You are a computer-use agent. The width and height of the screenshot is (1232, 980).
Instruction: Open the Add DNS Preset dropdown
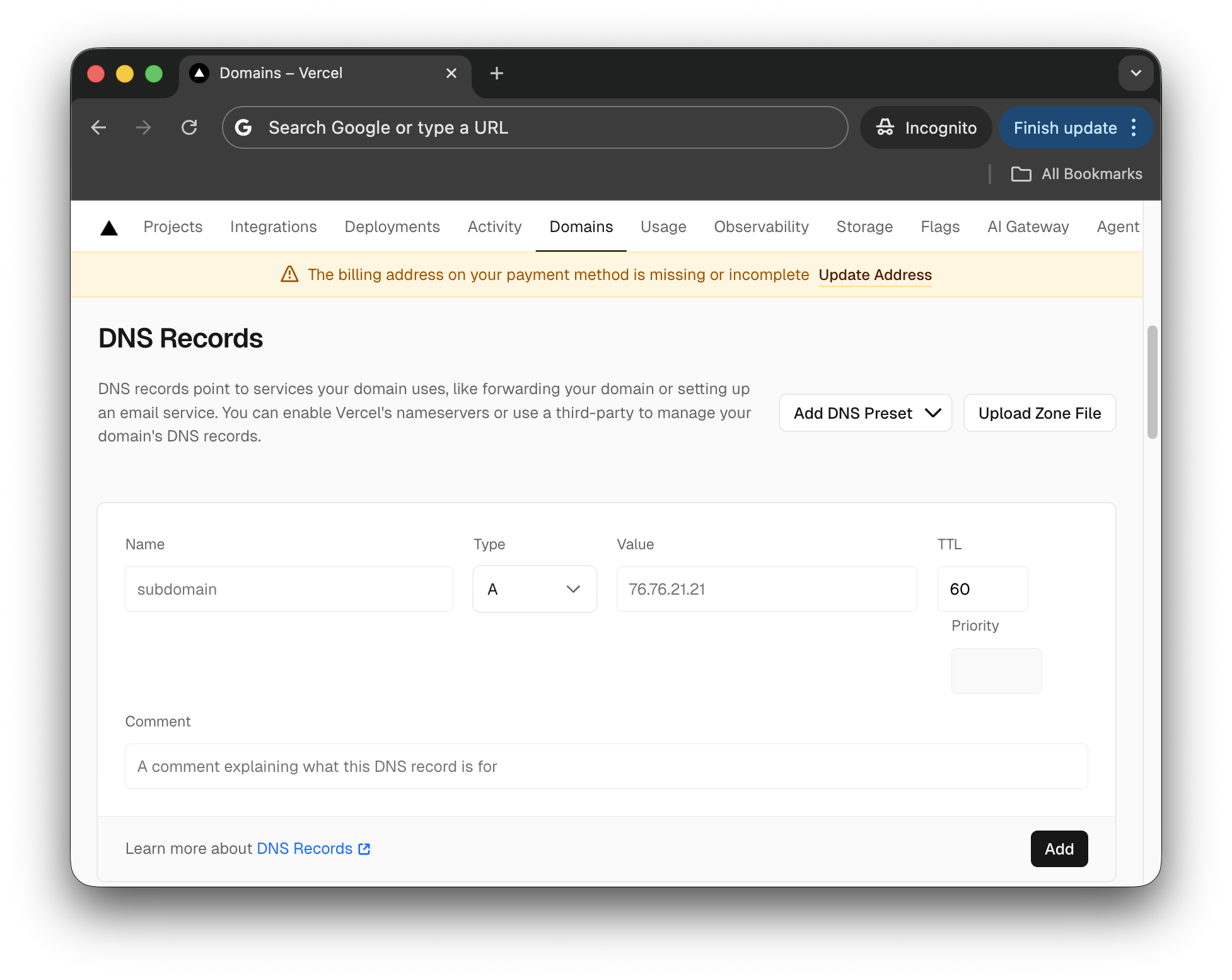tap(864, 413)
